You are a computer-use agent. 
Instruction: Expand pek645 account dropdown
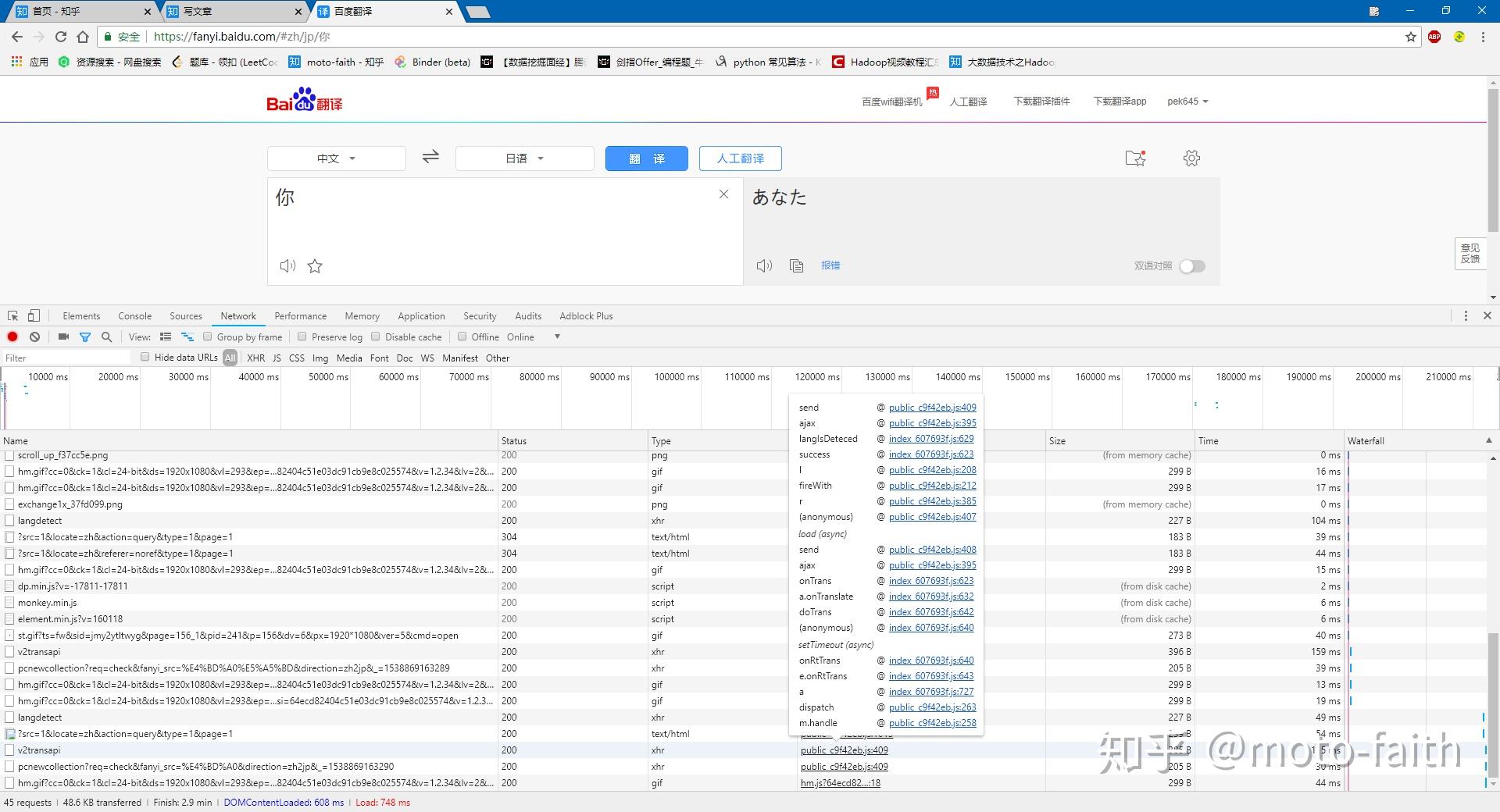[1187, 101]
